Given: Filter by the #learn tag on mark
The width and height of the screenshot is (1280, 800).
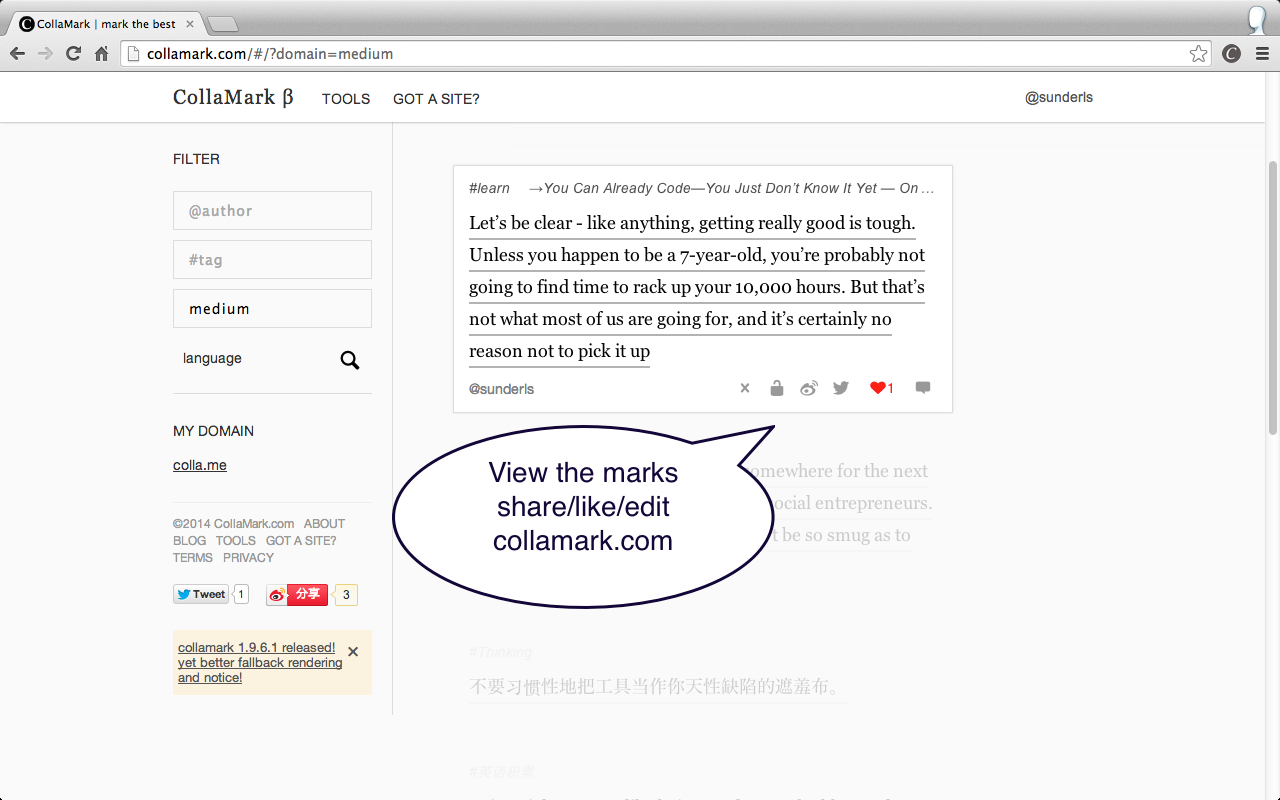Looking at the screenshot, I should tap(489, 188).
